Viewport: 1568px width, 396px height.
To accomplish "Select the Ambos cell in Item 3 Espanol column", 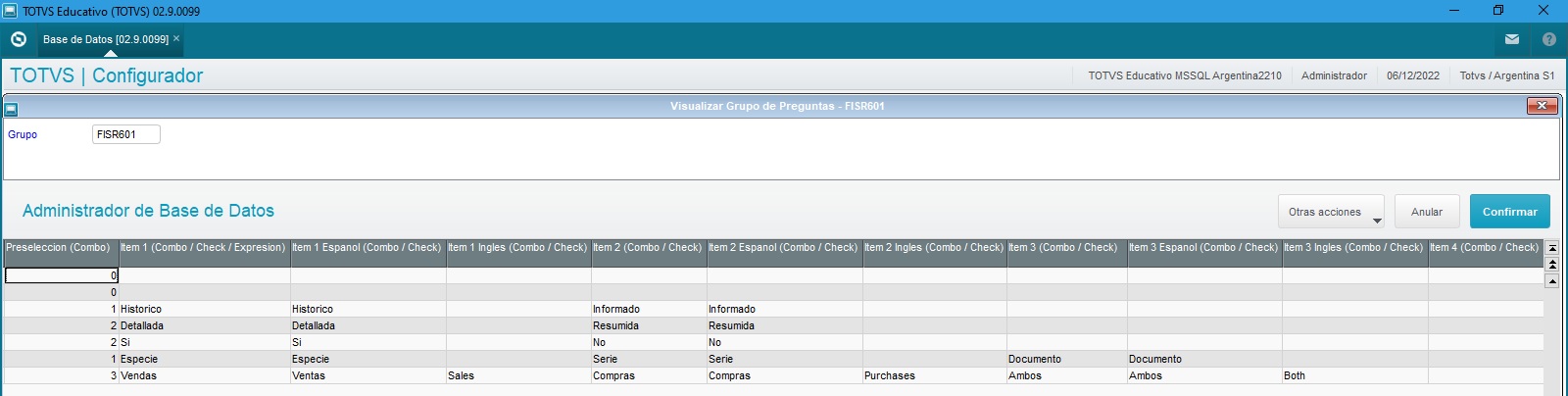I will [x=1203, y=375].
